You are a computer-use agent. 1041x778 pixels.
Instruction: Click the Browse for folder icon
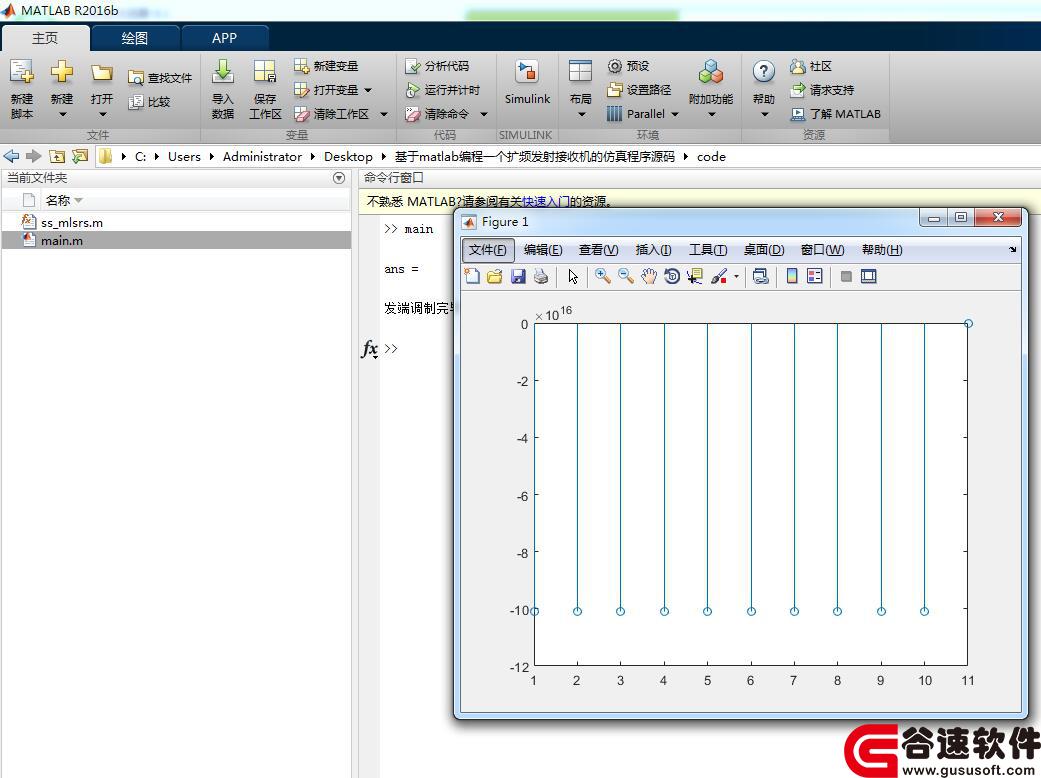tap(80, 157)
